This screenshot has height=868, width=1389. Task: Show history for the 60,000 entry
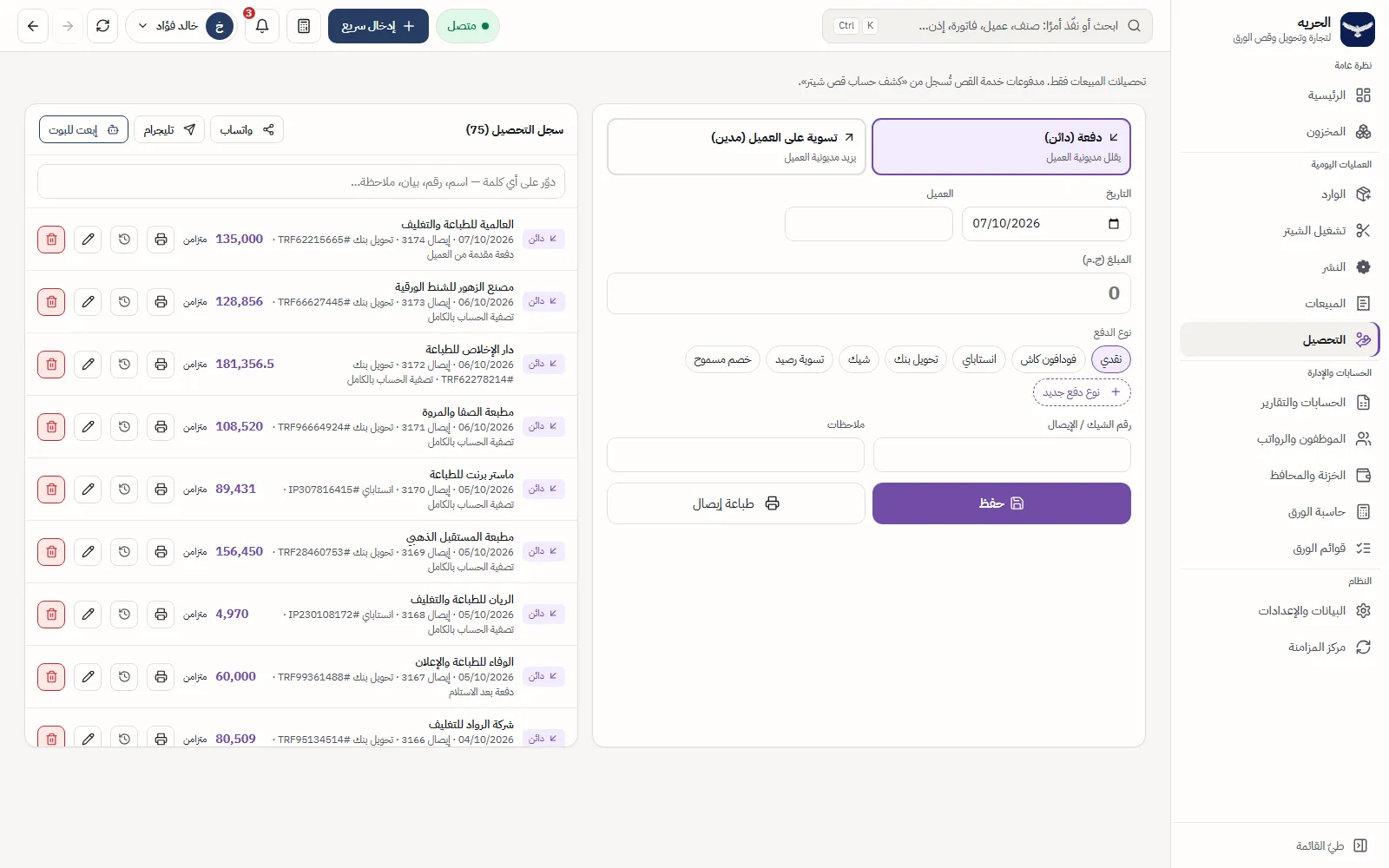point(124,676)
